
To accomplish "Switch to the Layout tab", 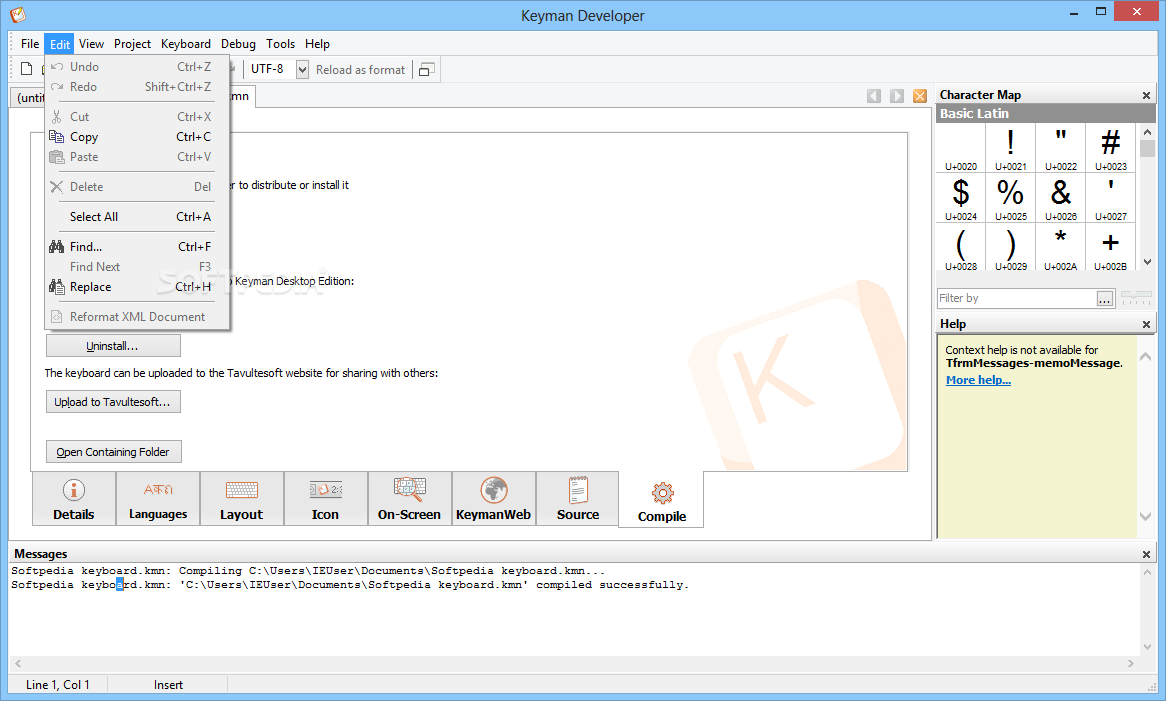I will (x=242, y=499).
